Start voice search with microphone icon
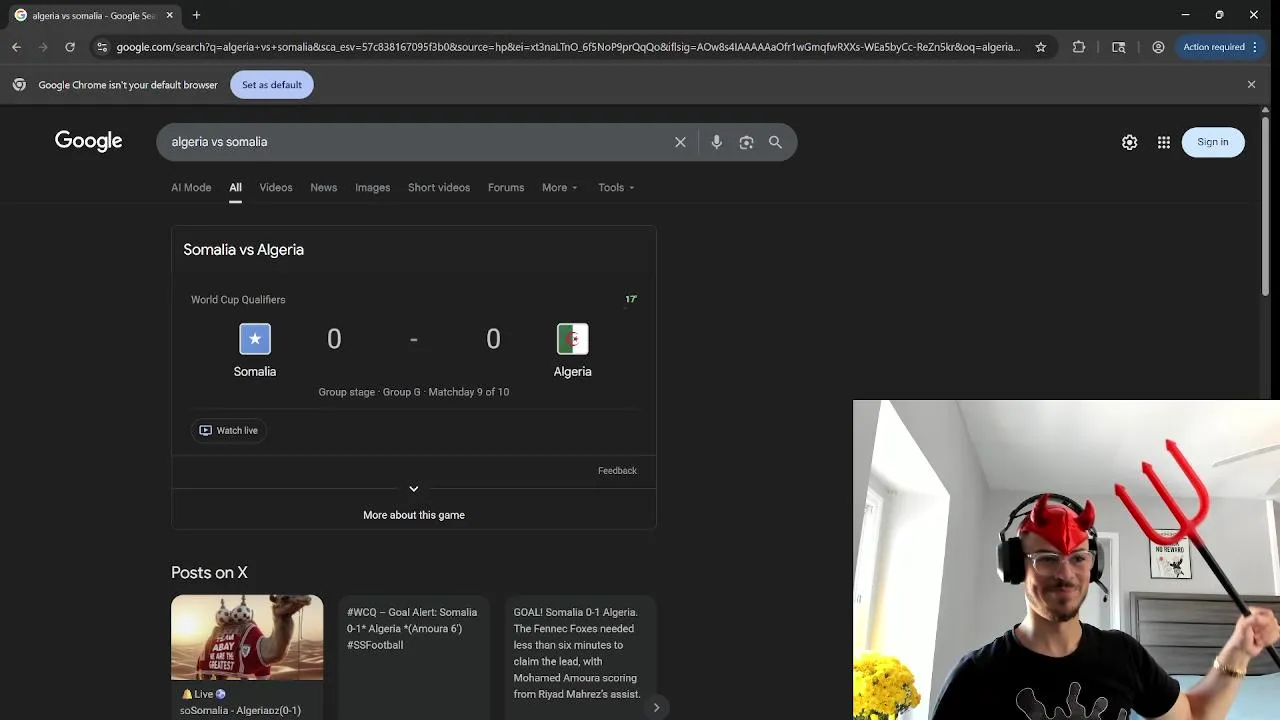1280x720 pixels. click(x=716, y=142)
